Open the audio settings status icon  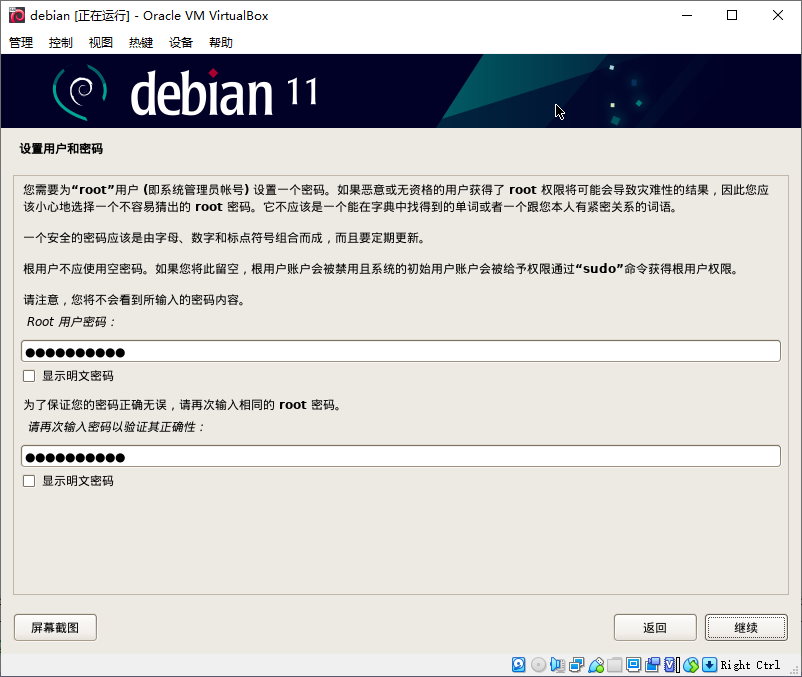[557, 664]
